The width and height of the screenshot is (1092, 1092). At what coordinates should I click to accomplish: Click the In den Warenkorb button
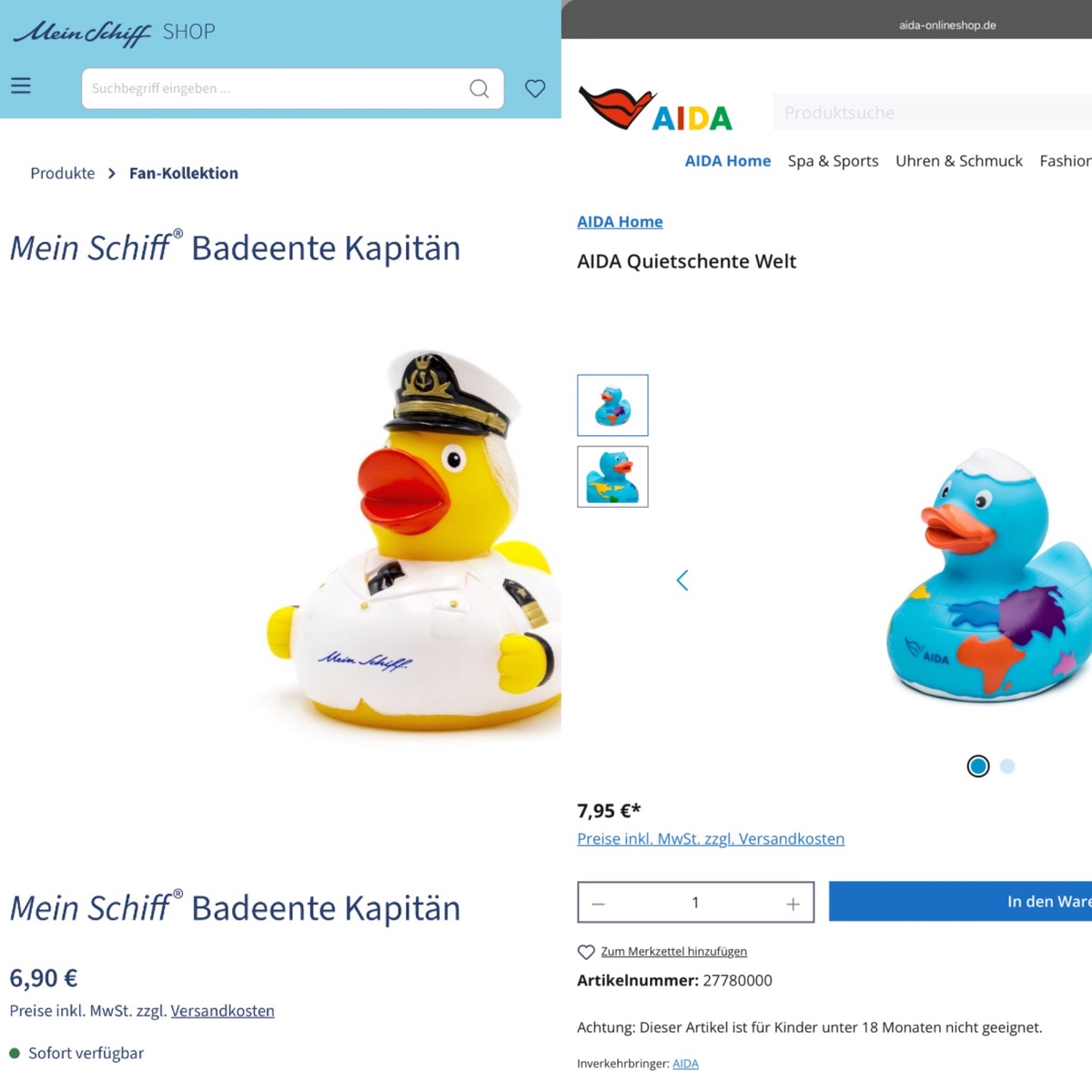click(960, 901)
